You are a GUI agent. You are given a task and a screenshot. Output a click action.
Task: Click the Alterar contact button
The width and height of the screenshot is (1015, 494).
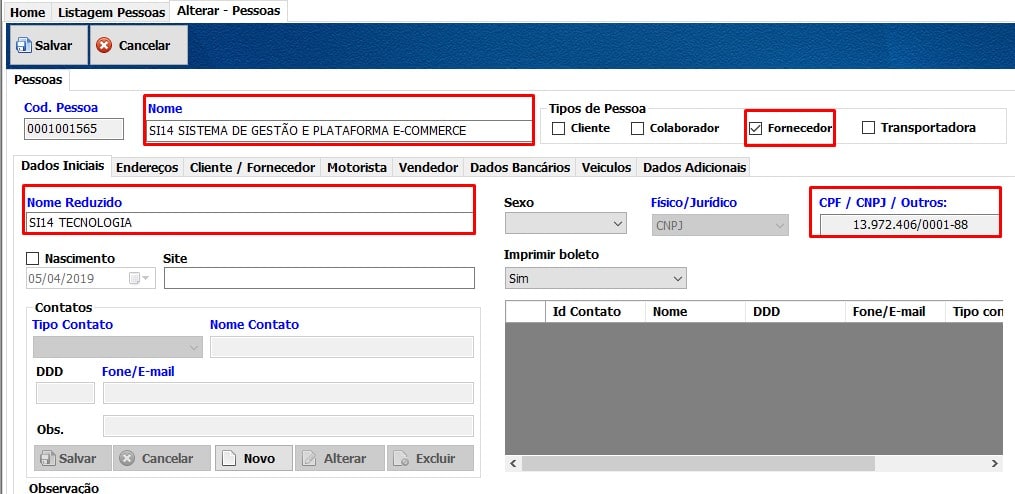pyautogui.click(x=340, y=458)
